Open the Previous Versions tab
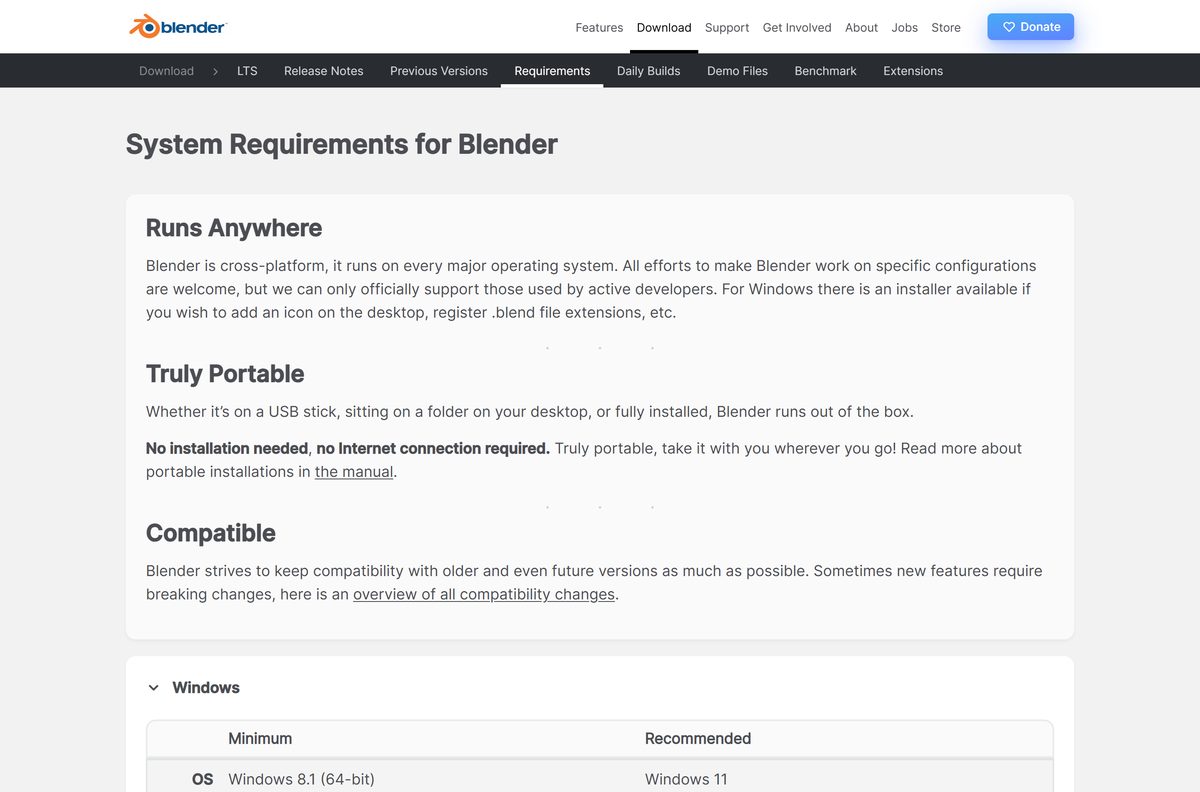The width and height of the screenshot is (1200, 792). (x=439, y=71)
